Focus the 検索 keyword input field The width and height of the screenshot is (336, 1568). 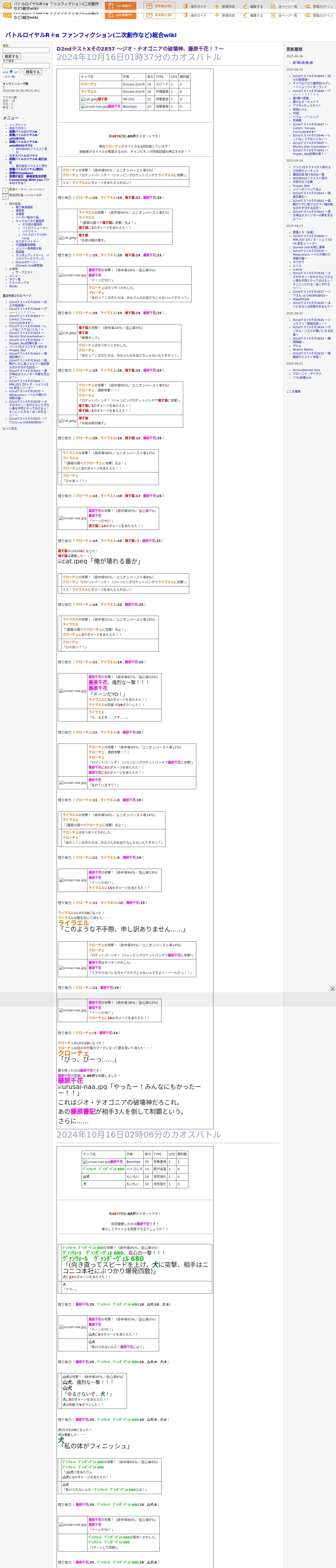pyautogui.click(x=26, y=50)
